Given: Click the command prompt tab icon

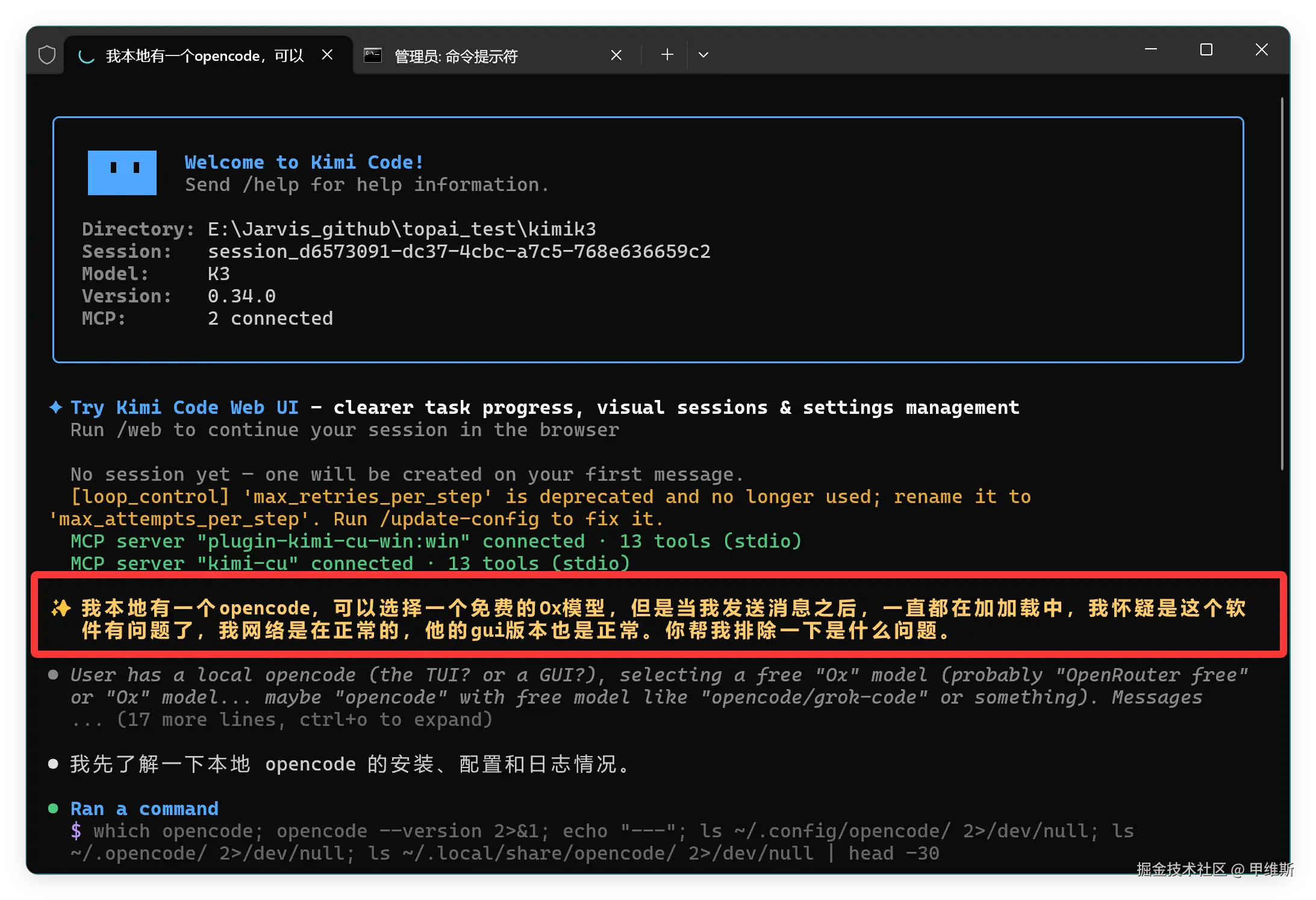Looking at the screenshot, I should (x=373, y=55).
